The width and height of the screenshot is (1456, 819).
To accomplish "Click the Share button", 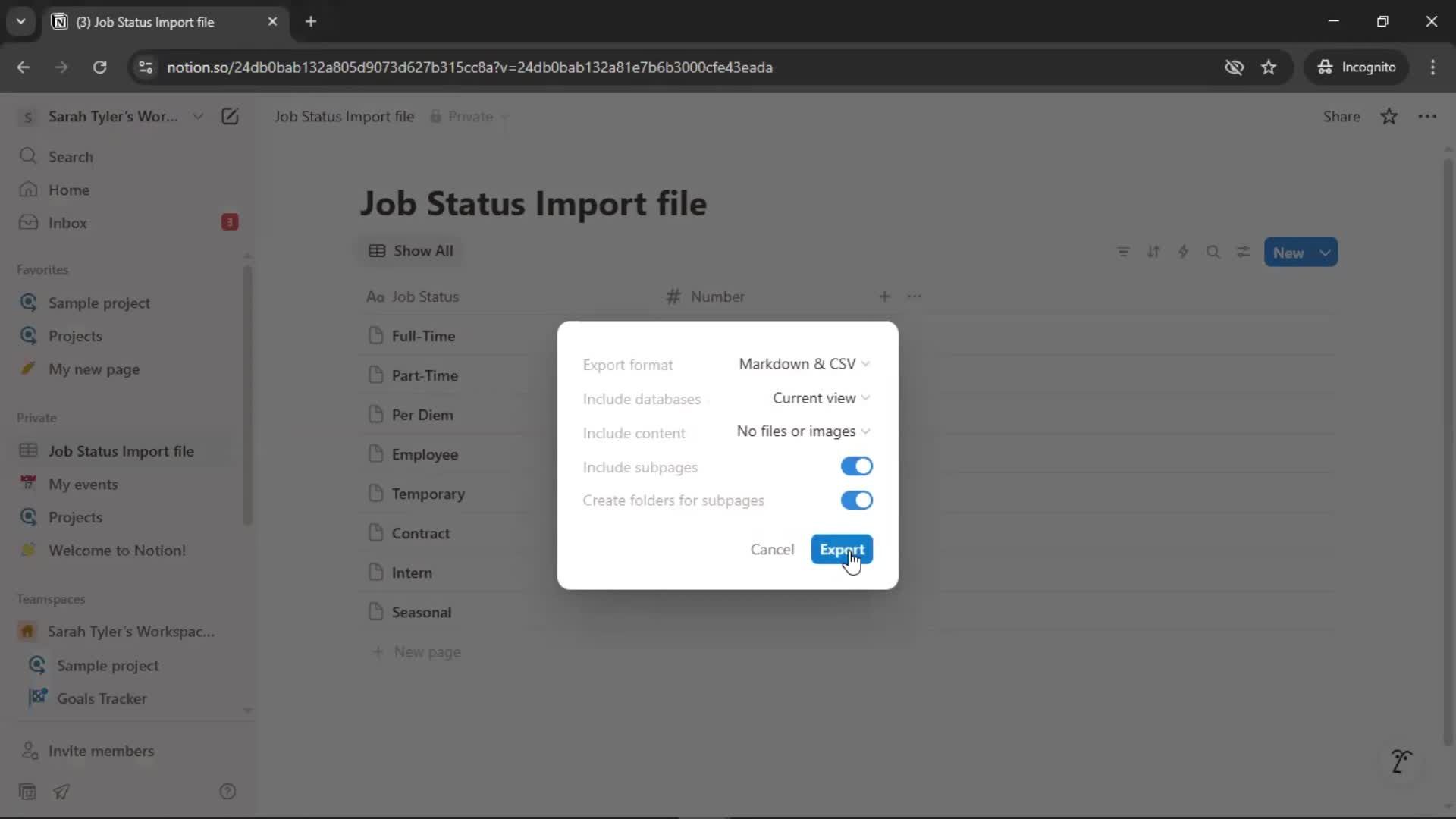I will pyautogui.click(x=1341, y=117).
